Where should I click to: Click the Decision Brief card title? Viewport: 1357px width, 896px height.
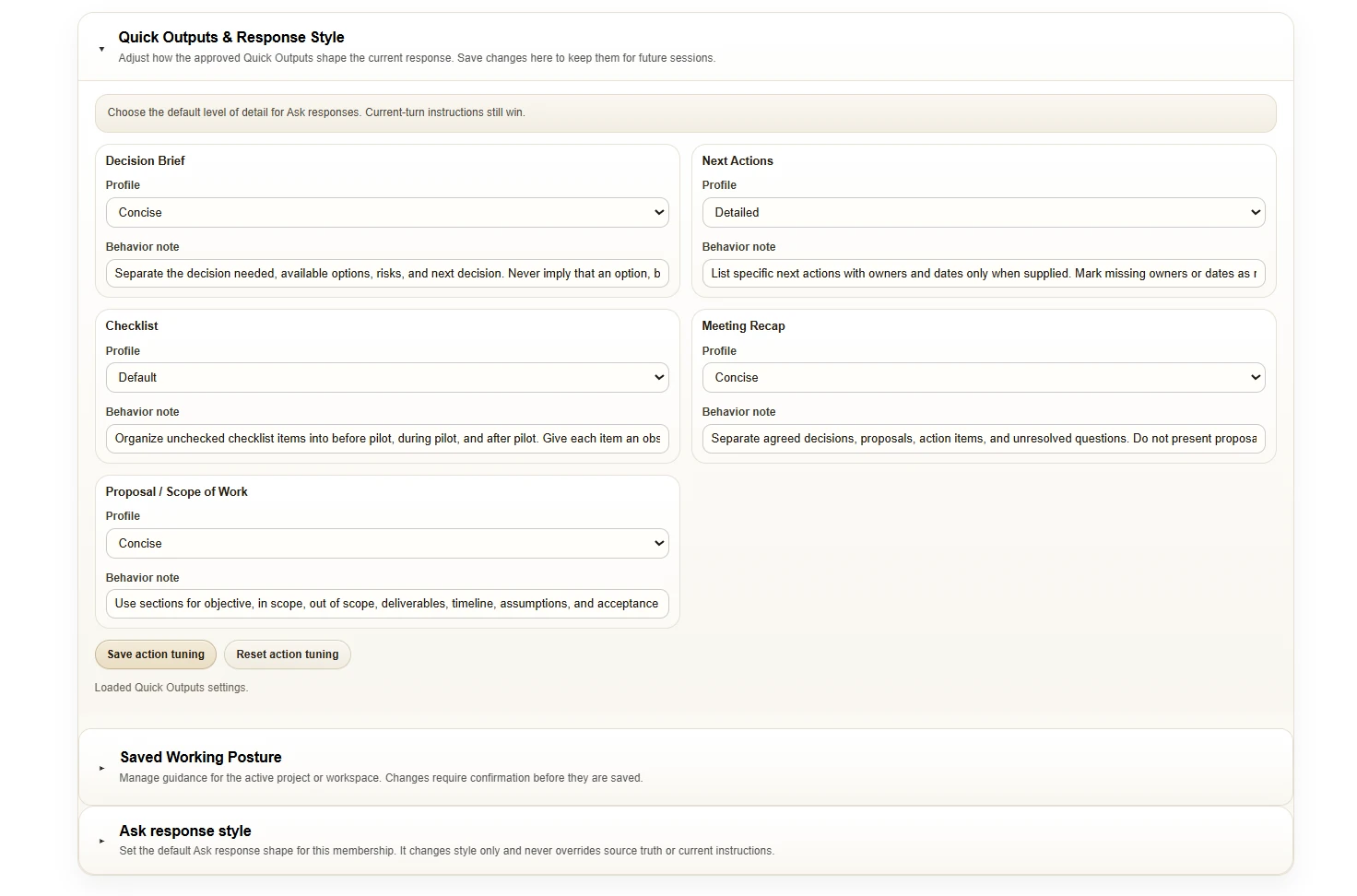146,160
